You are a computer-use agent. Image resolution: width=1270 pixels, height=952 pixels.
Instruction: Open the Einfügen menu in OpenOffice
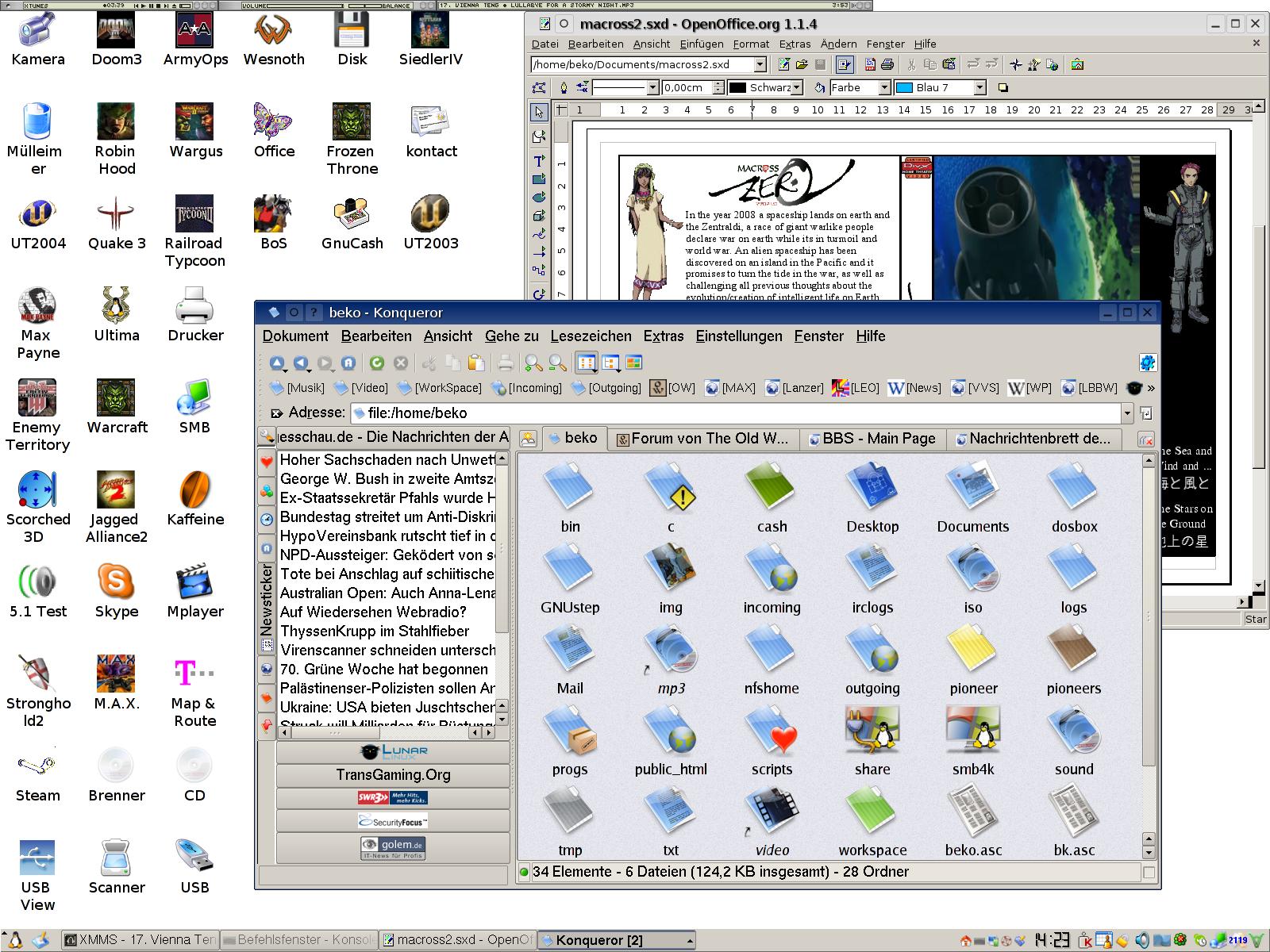pyautogui.click(x=702, y=44)
